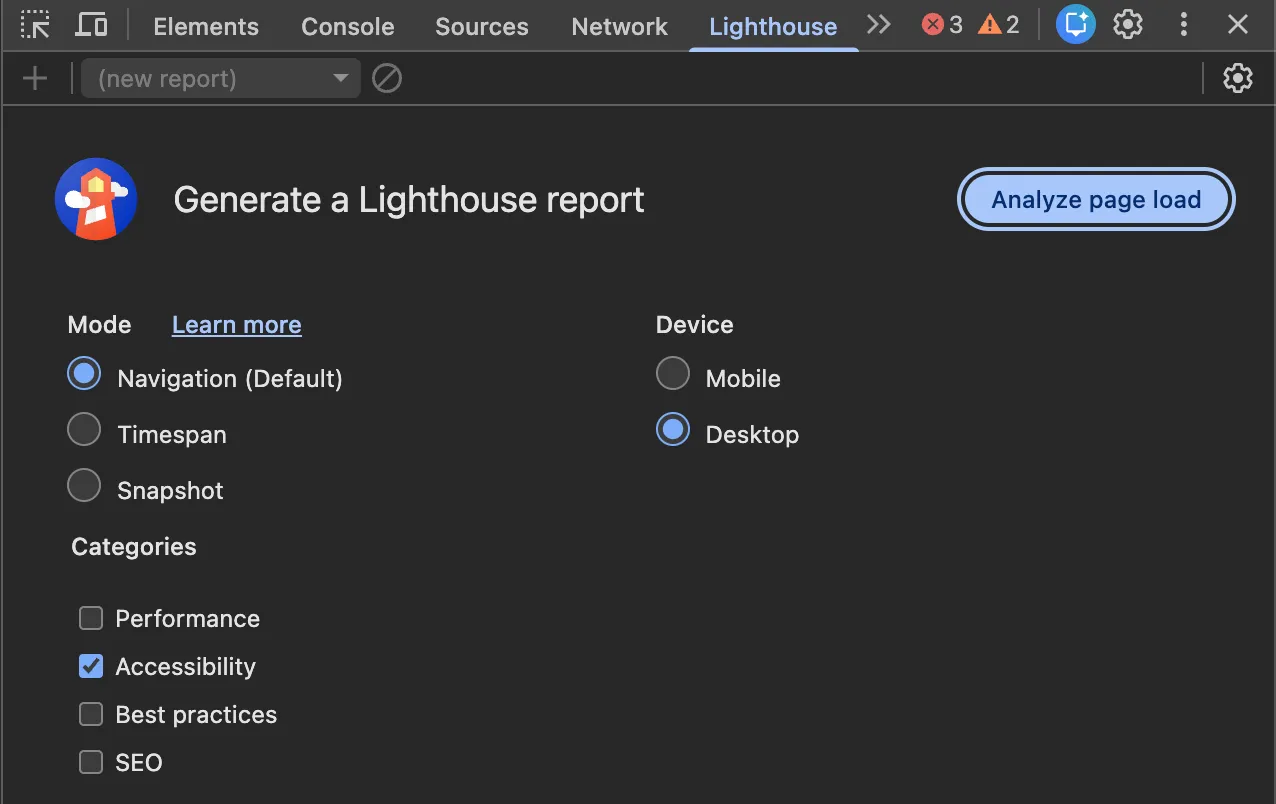The width and height of the screenshot is (1276, 804).
Task: Show more DevTools tabs chevron
Action: click(879, 25)
